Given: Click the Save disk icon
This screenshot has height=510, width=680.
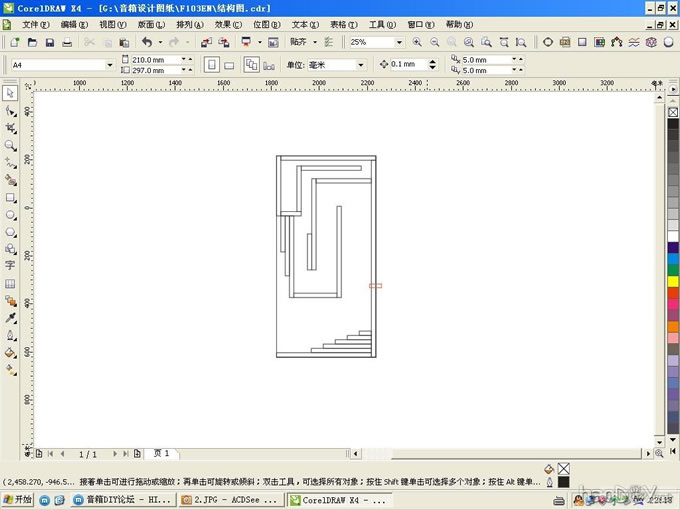Looking at the screenshot, I should point(49,43).
